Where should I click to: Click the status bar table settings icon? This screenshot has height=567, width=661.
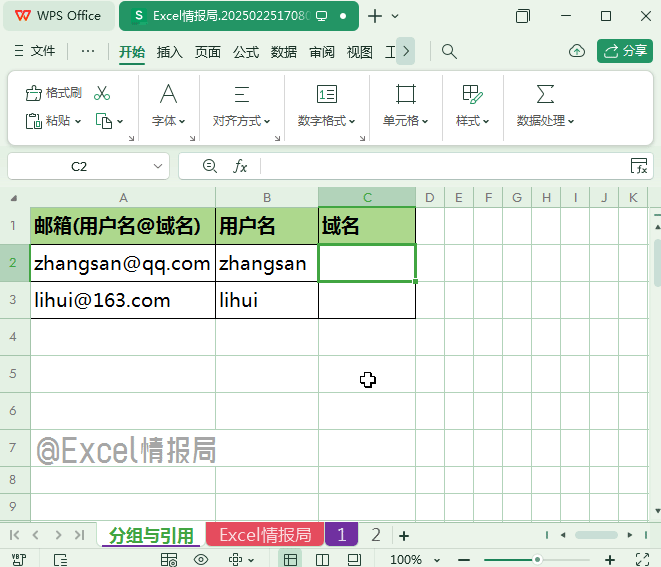point(169,560)
